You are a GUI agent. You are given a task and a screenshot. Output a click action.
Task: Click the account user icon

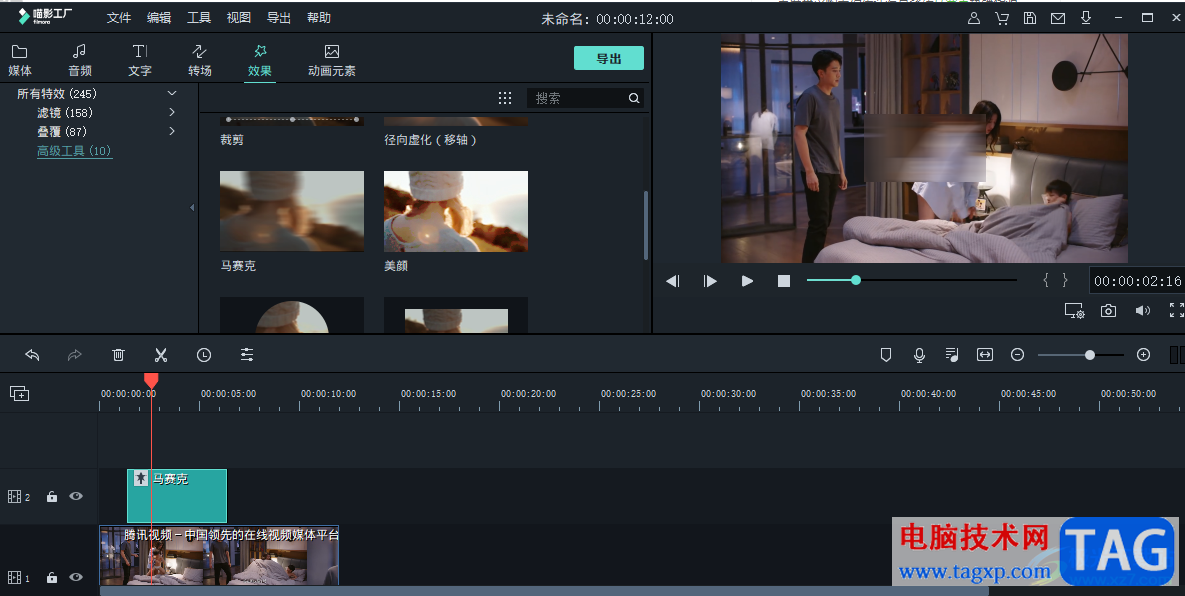click(974, 18)
